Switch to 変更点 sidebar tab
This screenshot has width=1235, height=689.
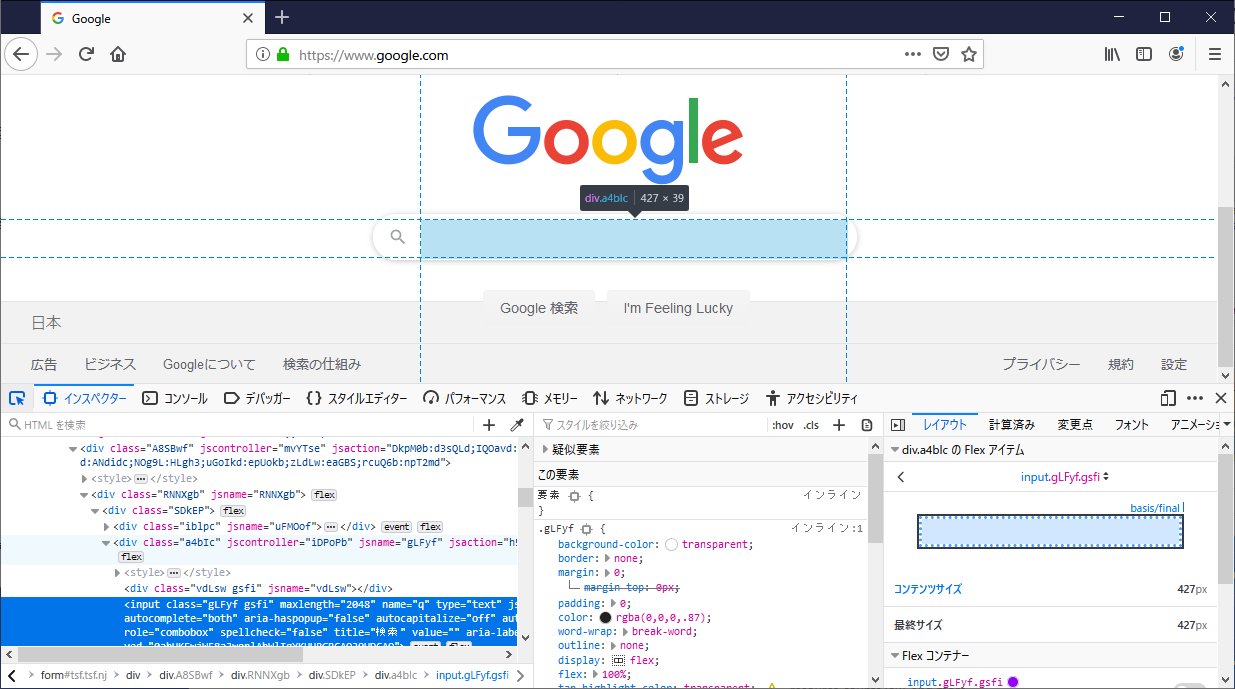[x=1075, y=425]
